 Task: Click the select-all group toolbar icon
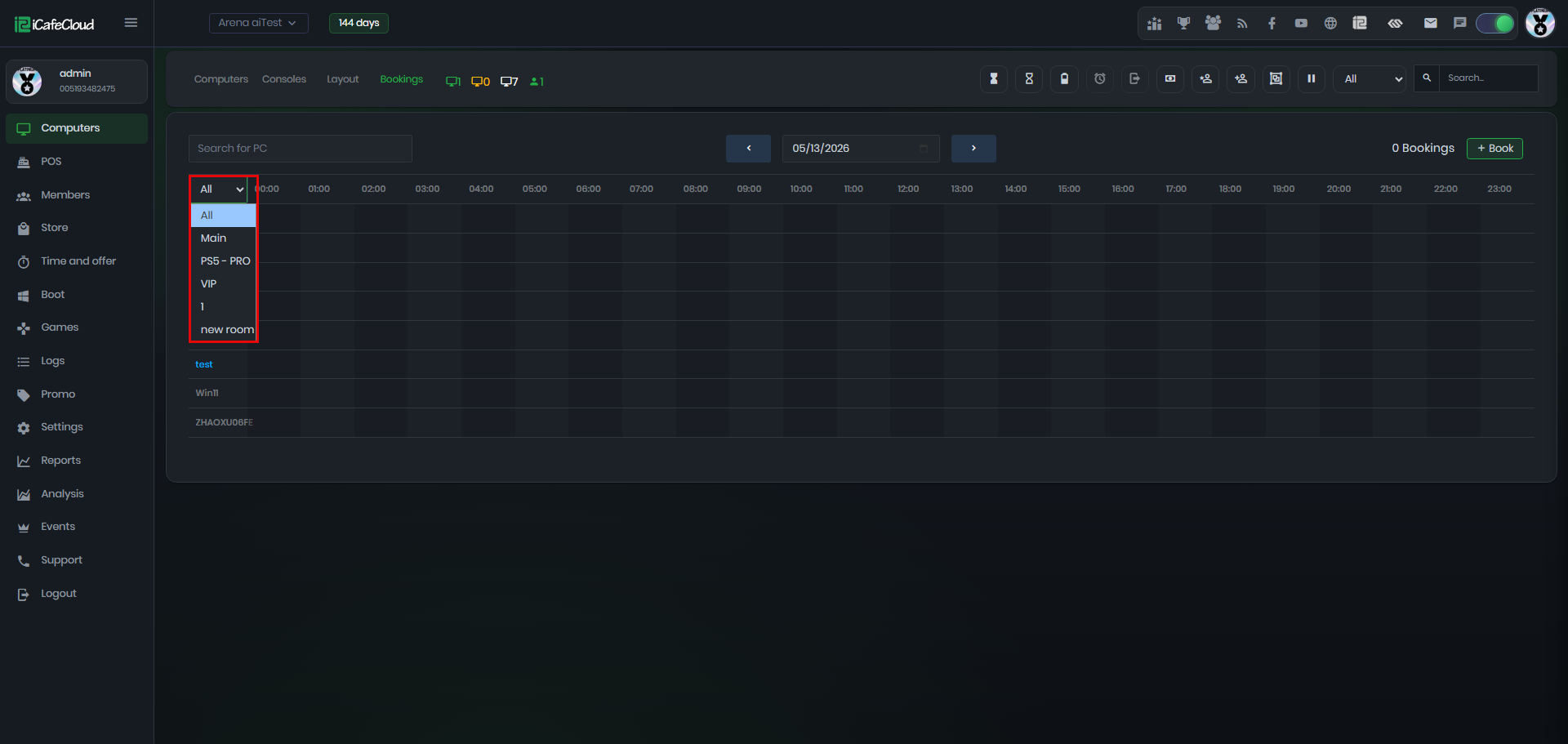pos(1276,78)
